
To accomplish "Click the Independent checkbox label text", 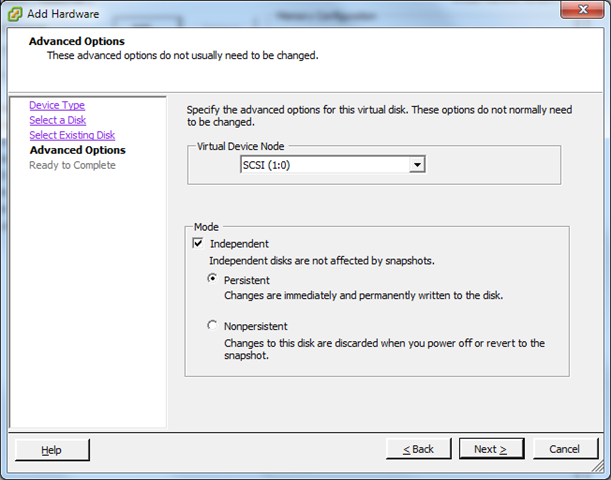I will (238, 243).
